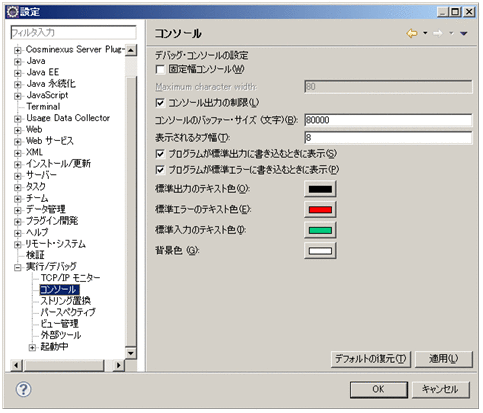Select Terminal in the tree
The height and width of the screenshot is (413, 483).
click(43, 107)
